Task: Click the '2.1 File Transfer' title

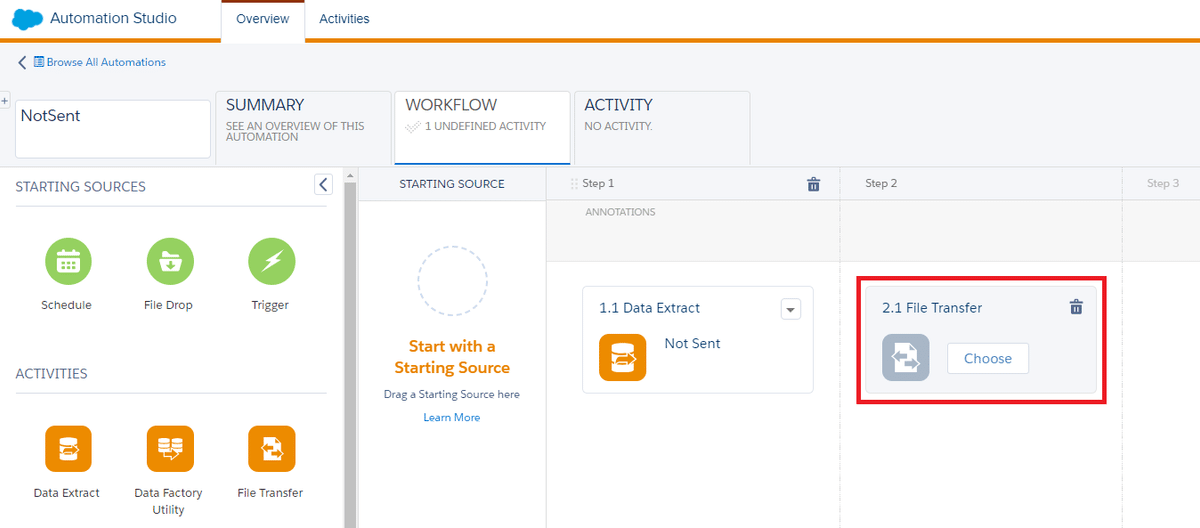Action: click(932, 308)
